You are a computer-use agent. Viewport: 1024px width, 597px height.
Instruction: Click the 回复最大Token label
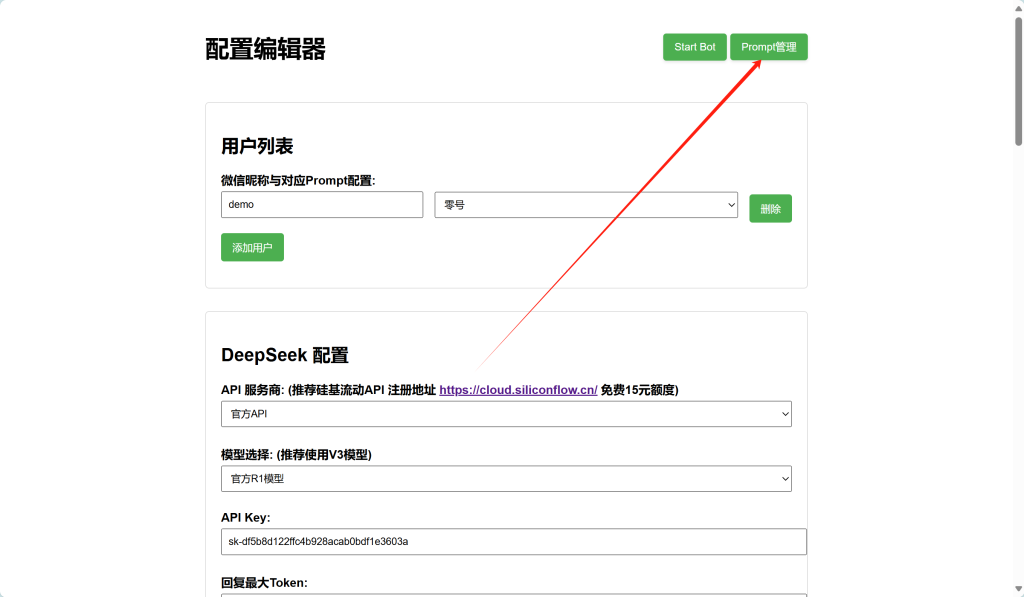tap(264, 583)
